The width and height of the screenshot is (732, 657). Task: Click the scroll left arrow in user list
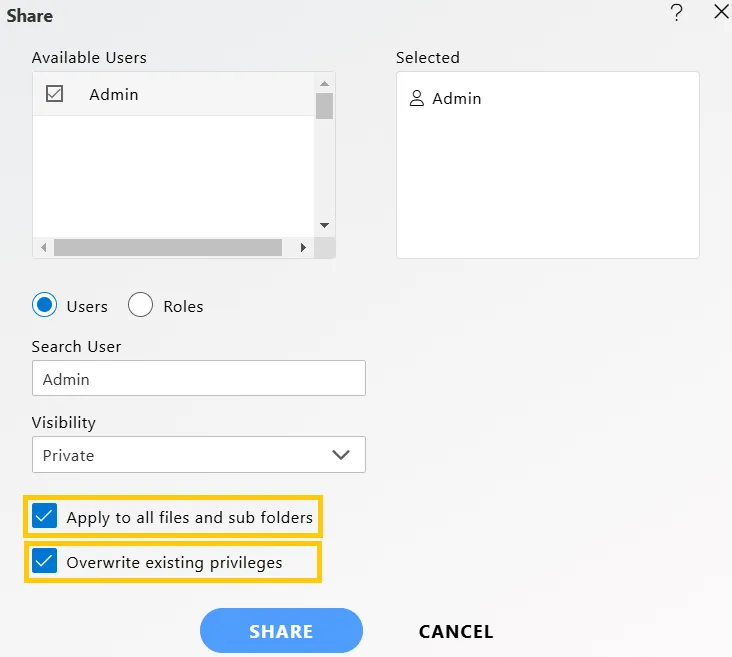tap(44, 247)
